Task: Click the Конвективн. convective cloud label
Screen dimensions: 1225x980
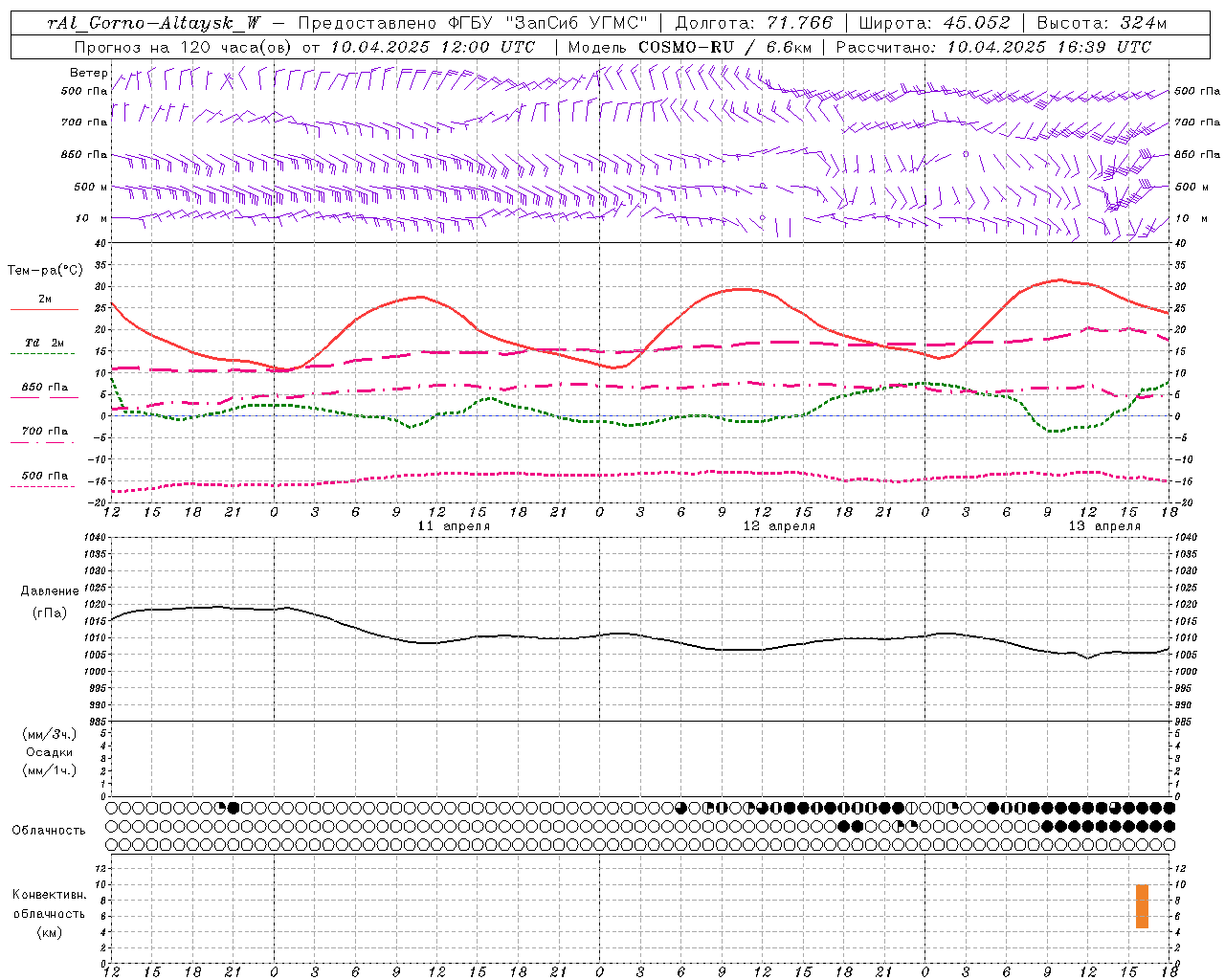Action: [x=49, y=895]
